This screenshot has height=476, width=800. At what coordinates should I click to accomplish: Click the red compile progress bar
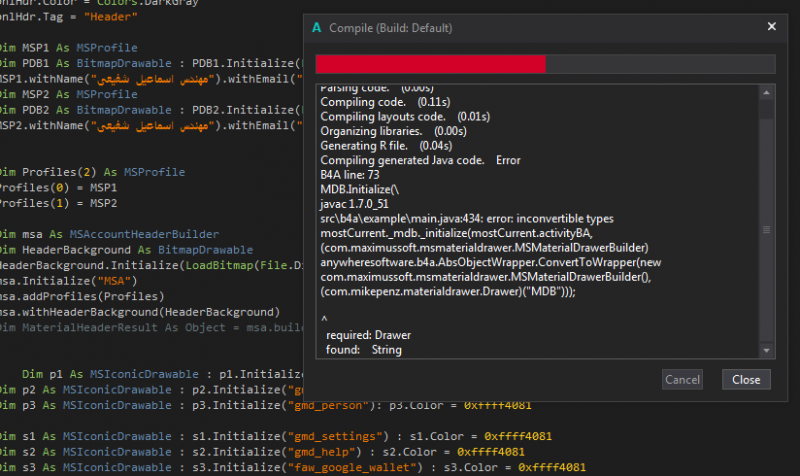pyautogui.click(x=430, y=65)
